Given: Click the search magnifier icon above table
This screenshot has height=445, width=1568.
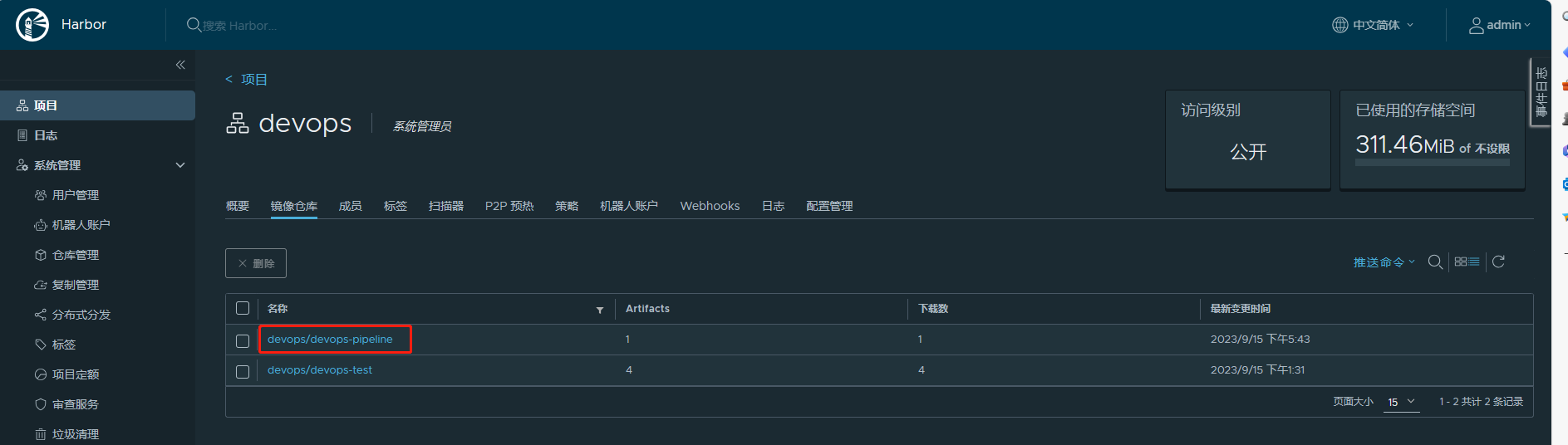Looking at the screenshot, I should [x=1434, y=262].
